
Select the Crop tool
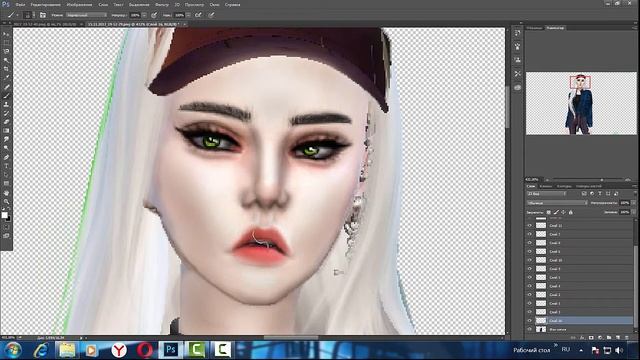(6, 69)
